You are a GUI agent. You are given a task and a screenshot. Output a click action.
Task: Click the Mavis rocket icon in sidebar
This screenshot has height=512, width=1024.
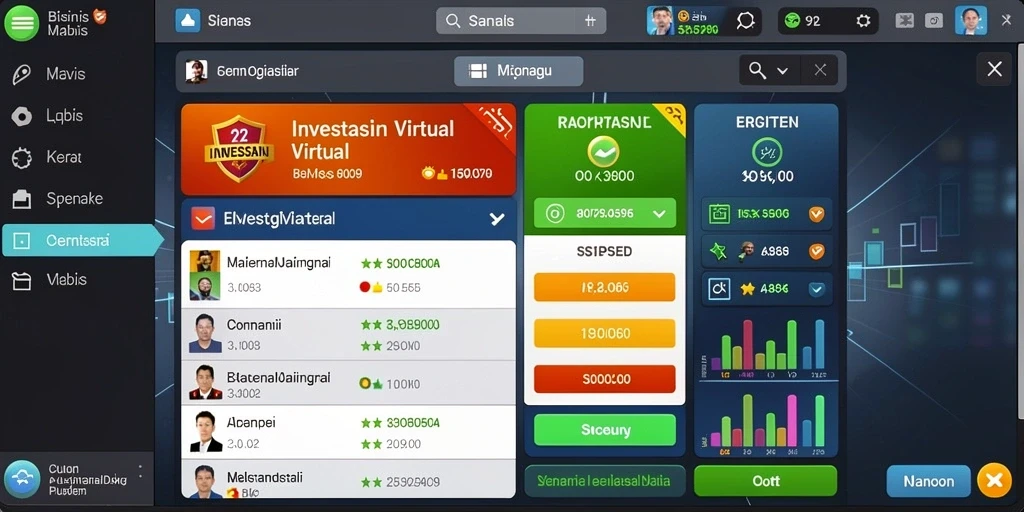[x=22, y=74]
